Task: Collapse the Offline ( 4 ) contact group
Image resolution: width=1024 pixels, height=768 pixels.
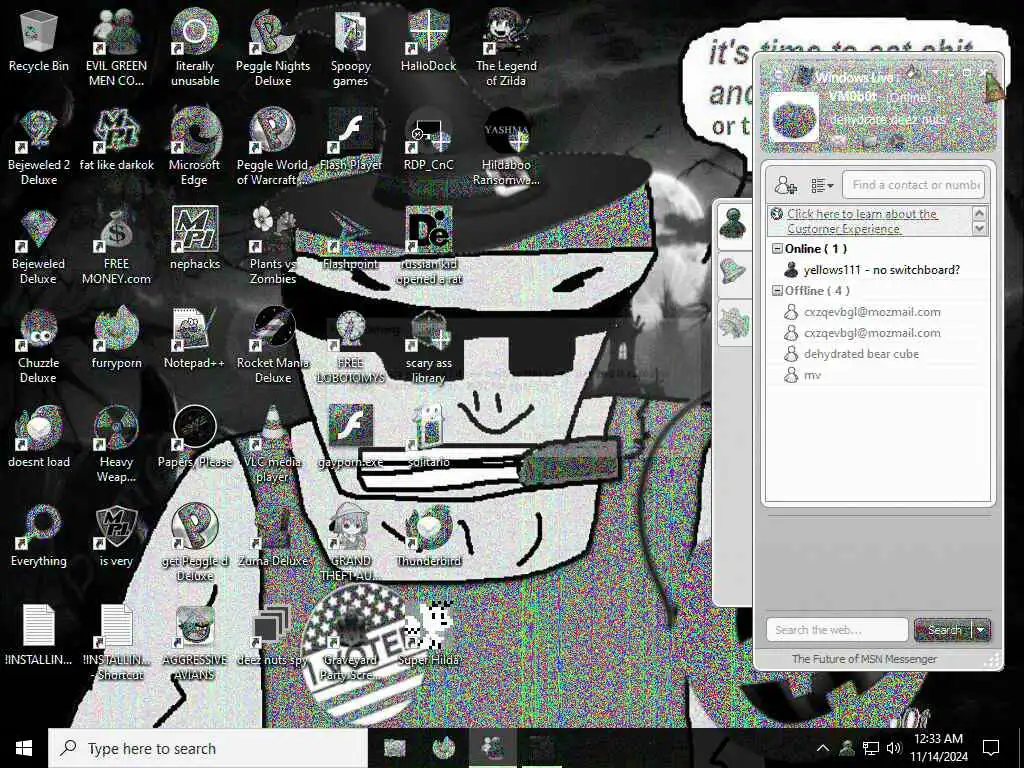Action: 777,291
